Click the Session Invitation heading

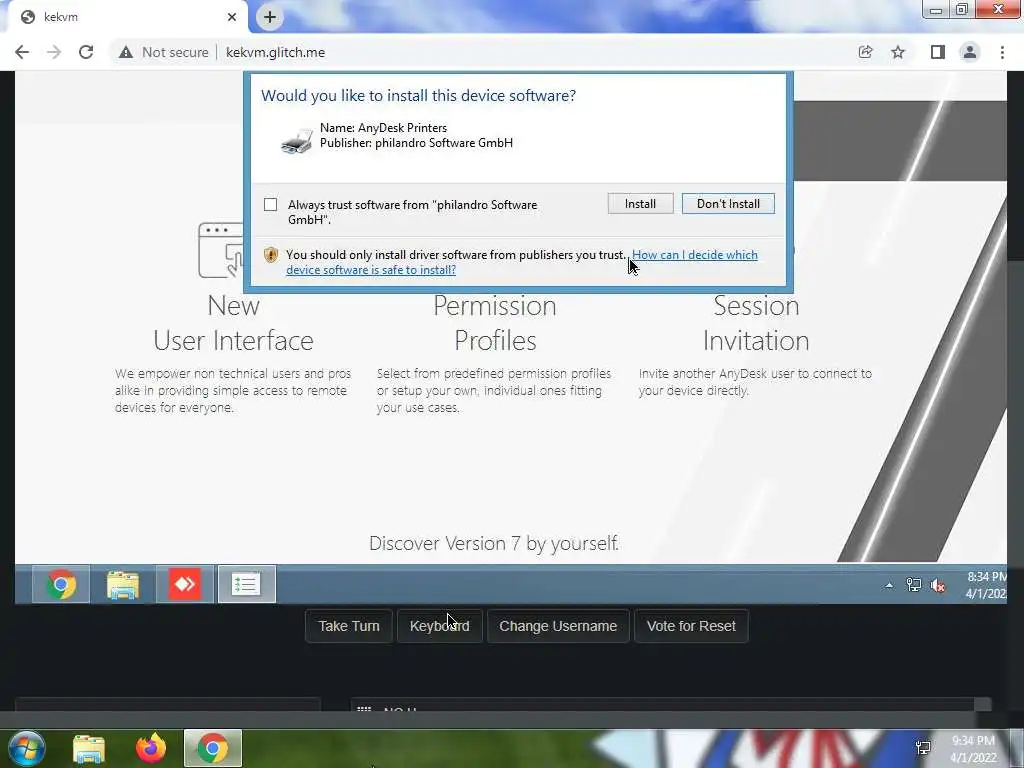coord(756,323)
